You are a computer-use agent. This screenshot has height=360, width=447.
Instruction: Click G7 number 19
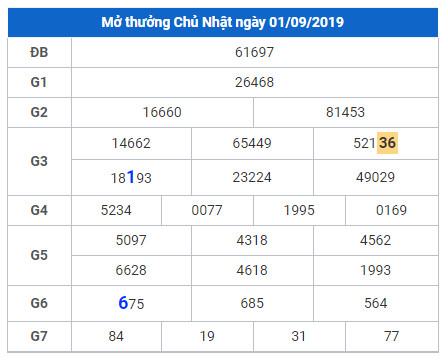point(207,336)
